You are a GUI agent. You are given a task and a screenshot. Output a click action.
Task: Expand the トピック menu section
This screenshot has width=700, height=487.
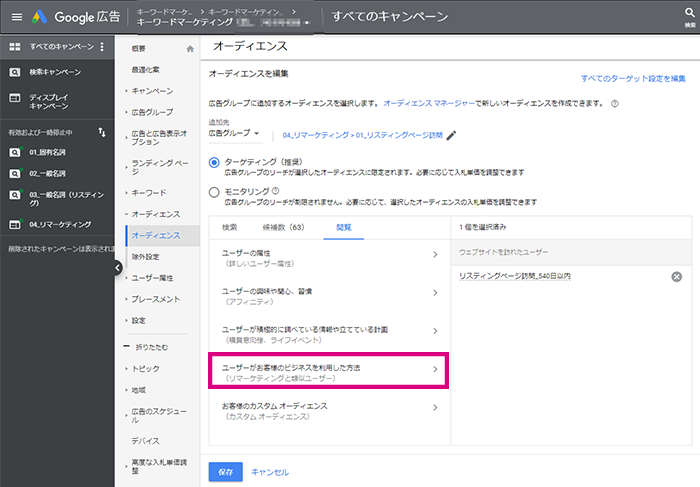(146, 369)
